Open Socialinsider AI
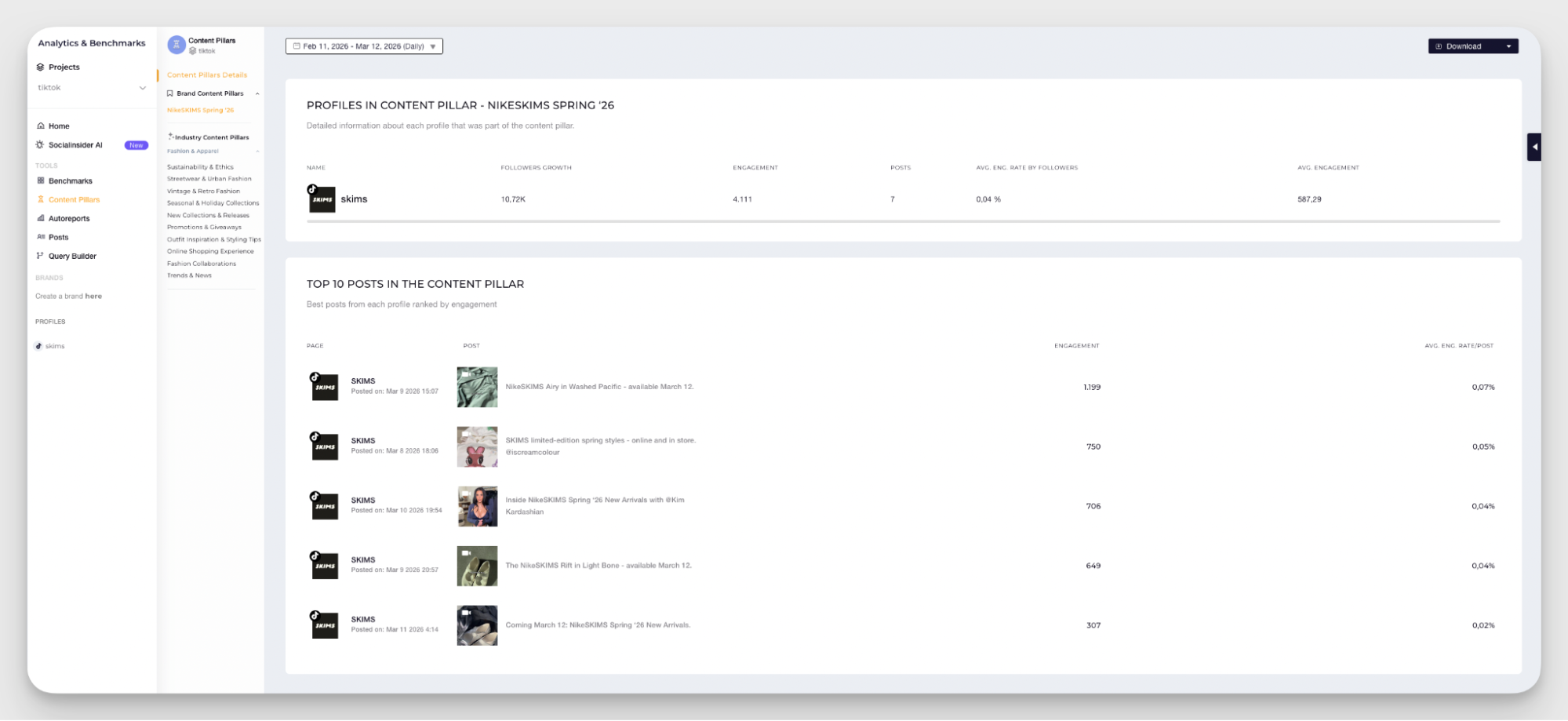1568x721 pixels. [x=75, y=144]
